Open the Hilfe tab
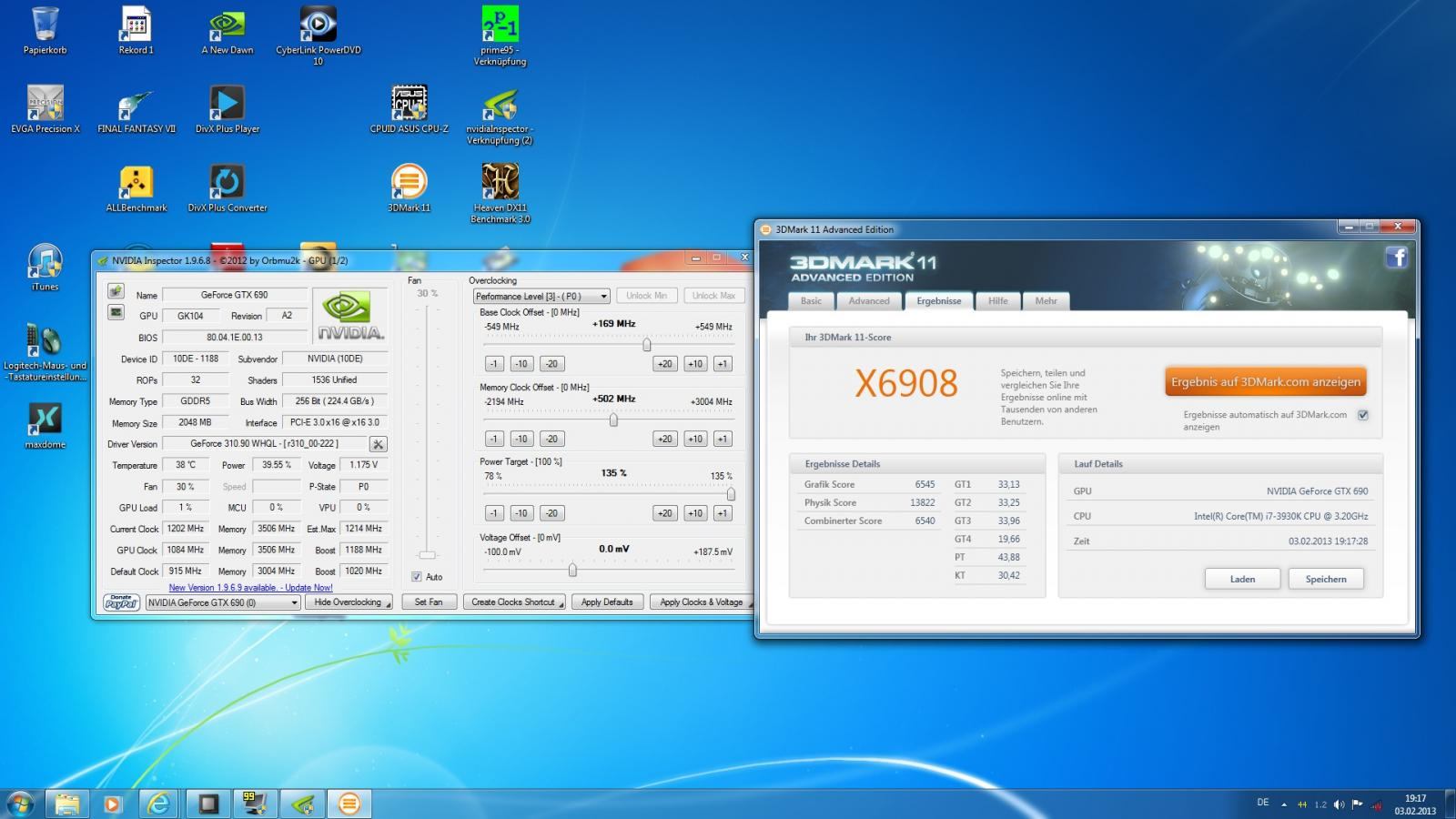Image resolution: width=1456 pixels, height=819 pixels. click(x=998, y=301)
